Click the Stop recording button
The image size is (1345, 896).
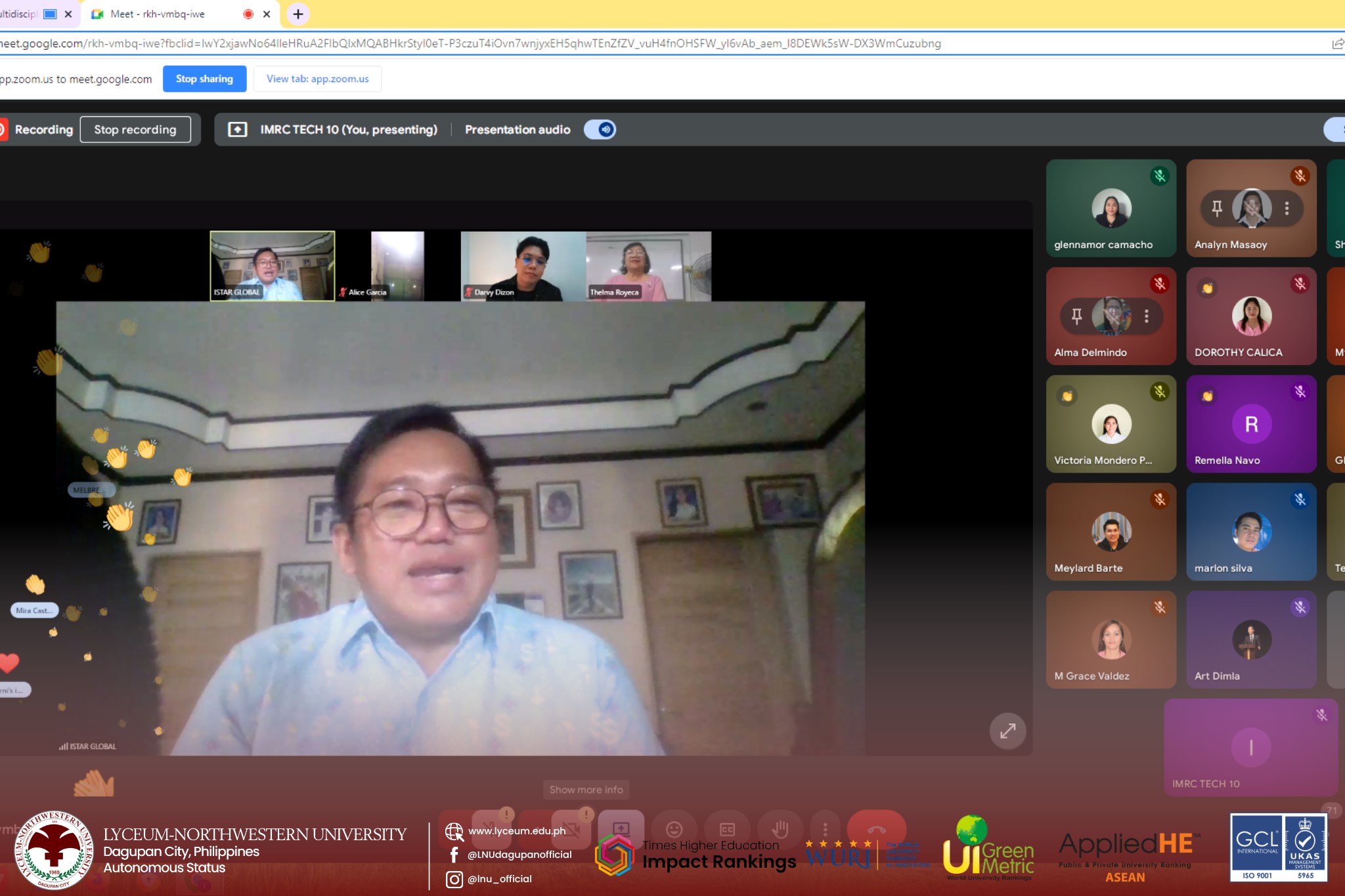point(135,129)
